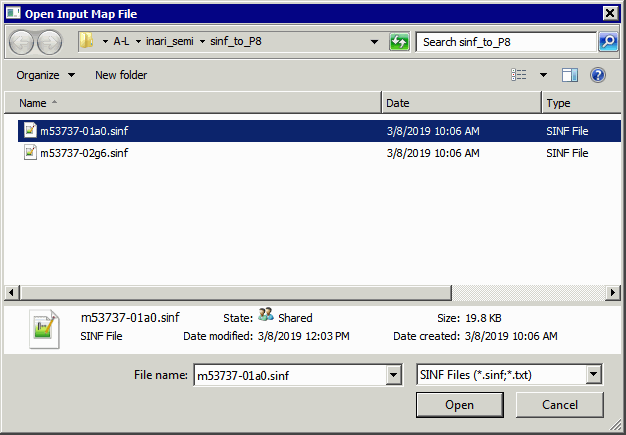Navigate to A-L breadcrumb folder

click(121, 42)
